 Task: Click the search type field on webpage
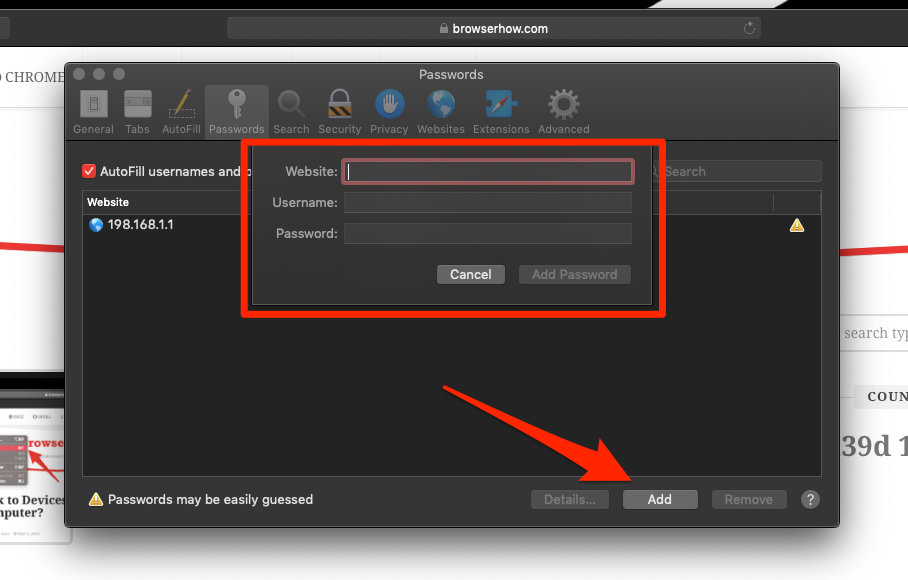pyautogui.click(x=874, y=333)
